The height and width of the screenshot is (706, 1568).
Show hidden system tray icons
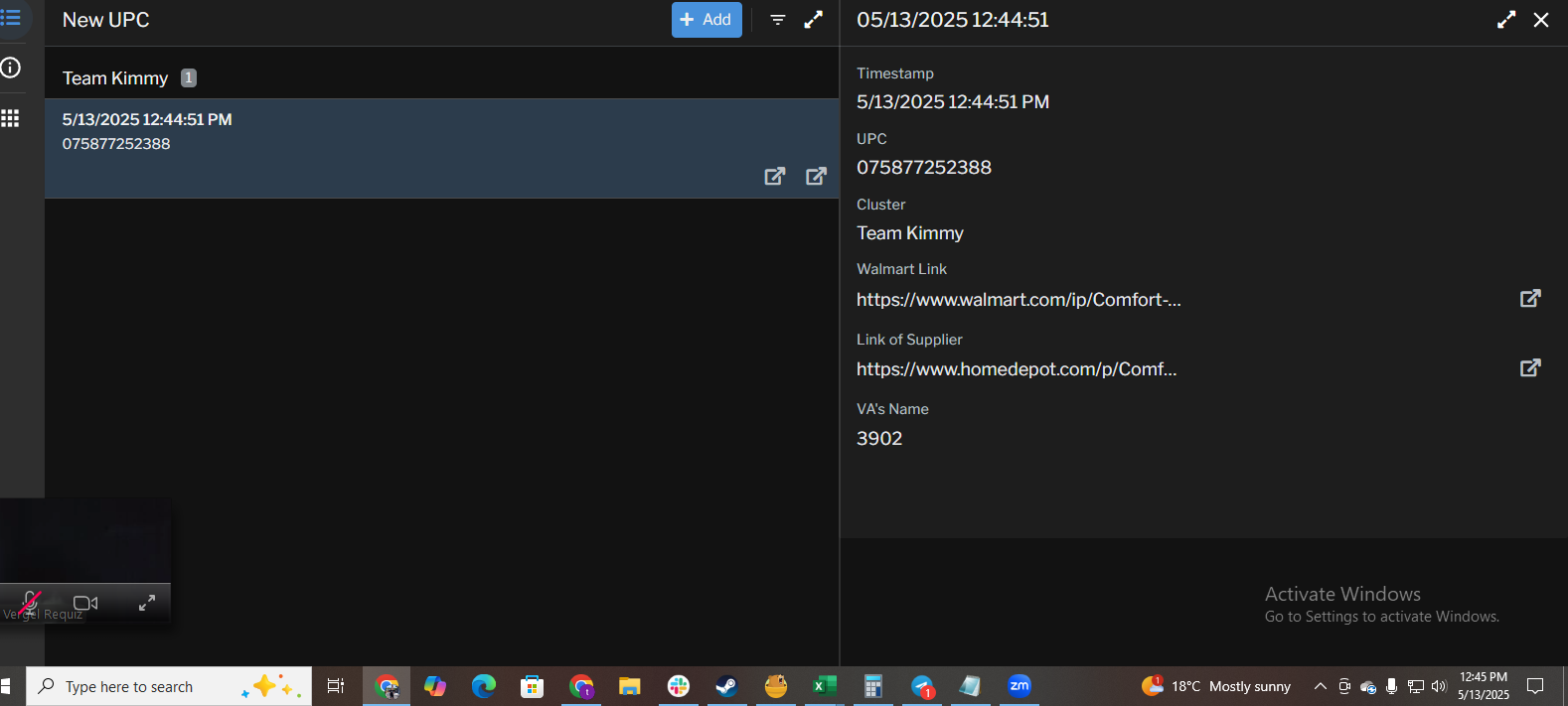(1320, 686)
